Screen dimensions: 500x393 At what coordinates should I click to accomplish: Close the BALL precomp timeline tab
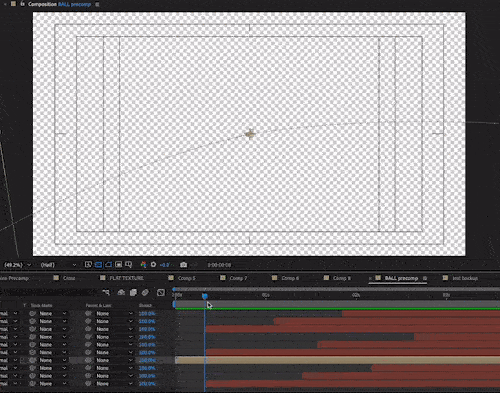click(x=370, y=278)
